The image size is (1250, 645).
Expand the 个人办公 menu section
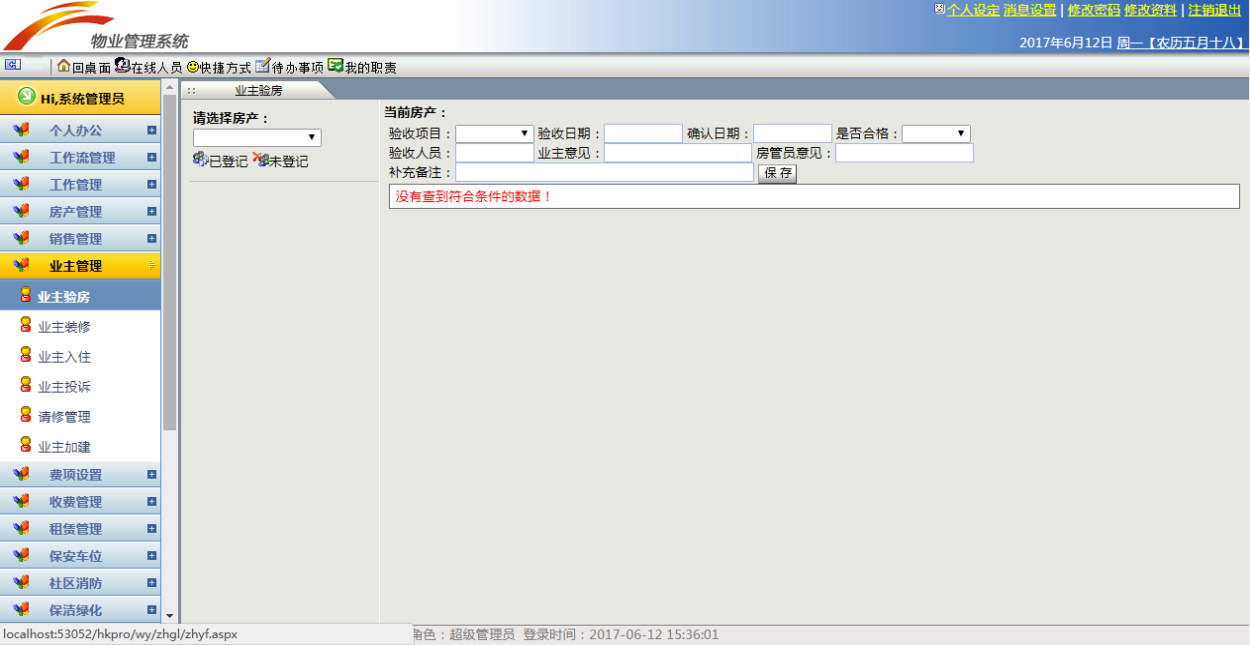click(76, 130)
